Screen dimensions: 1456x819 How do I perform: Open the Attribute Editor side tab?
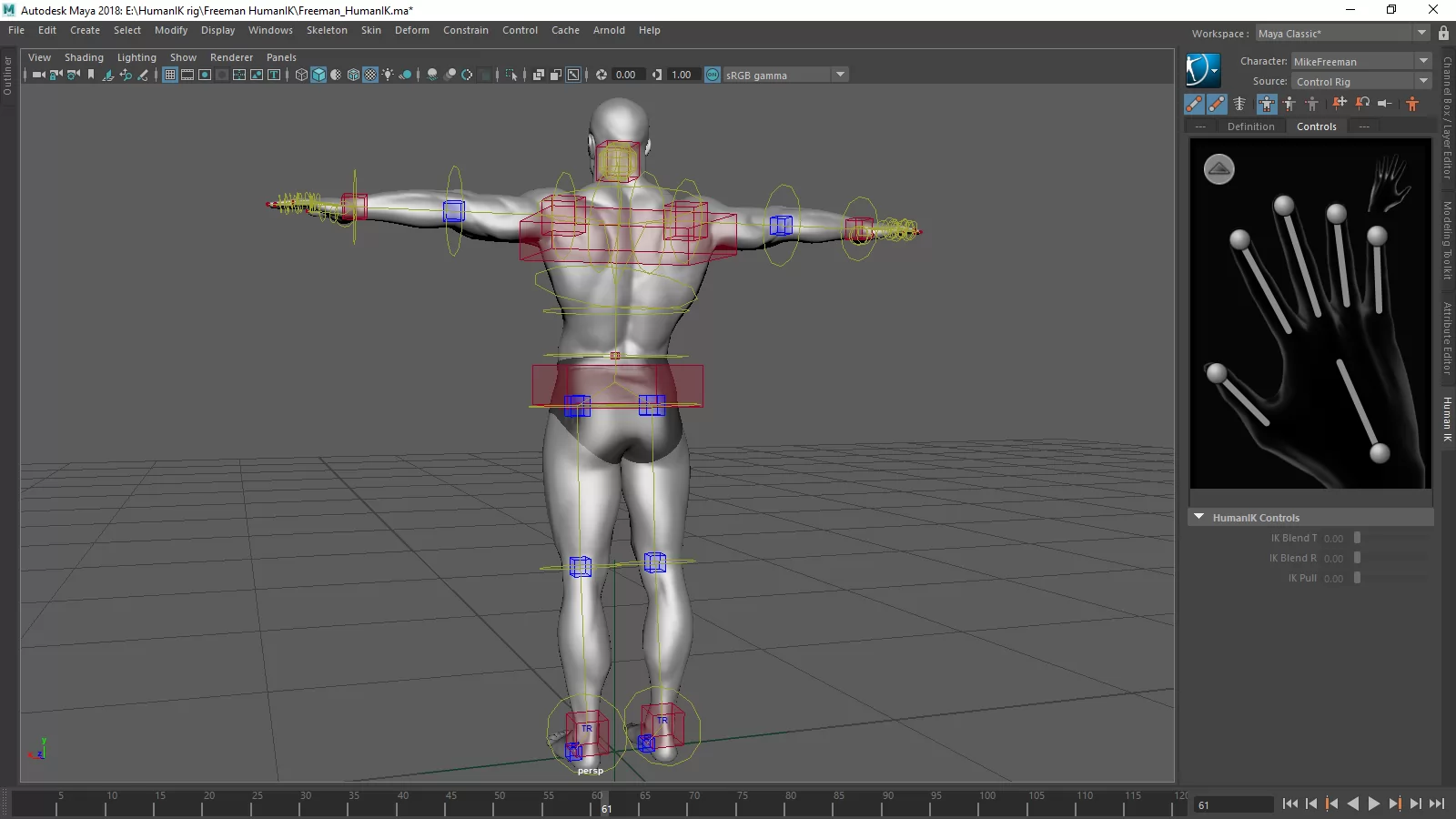coord(1447,337)
